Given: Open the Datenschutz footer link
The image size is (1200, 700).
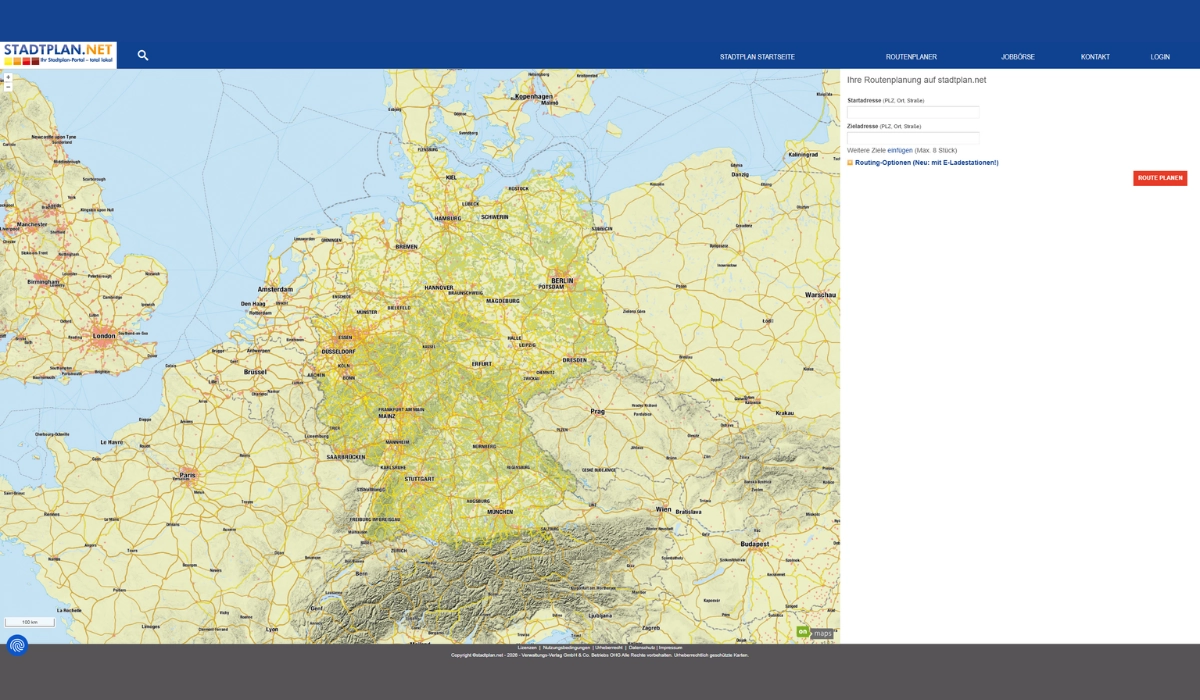Looking at the screenshot, I should click(640, 647).
